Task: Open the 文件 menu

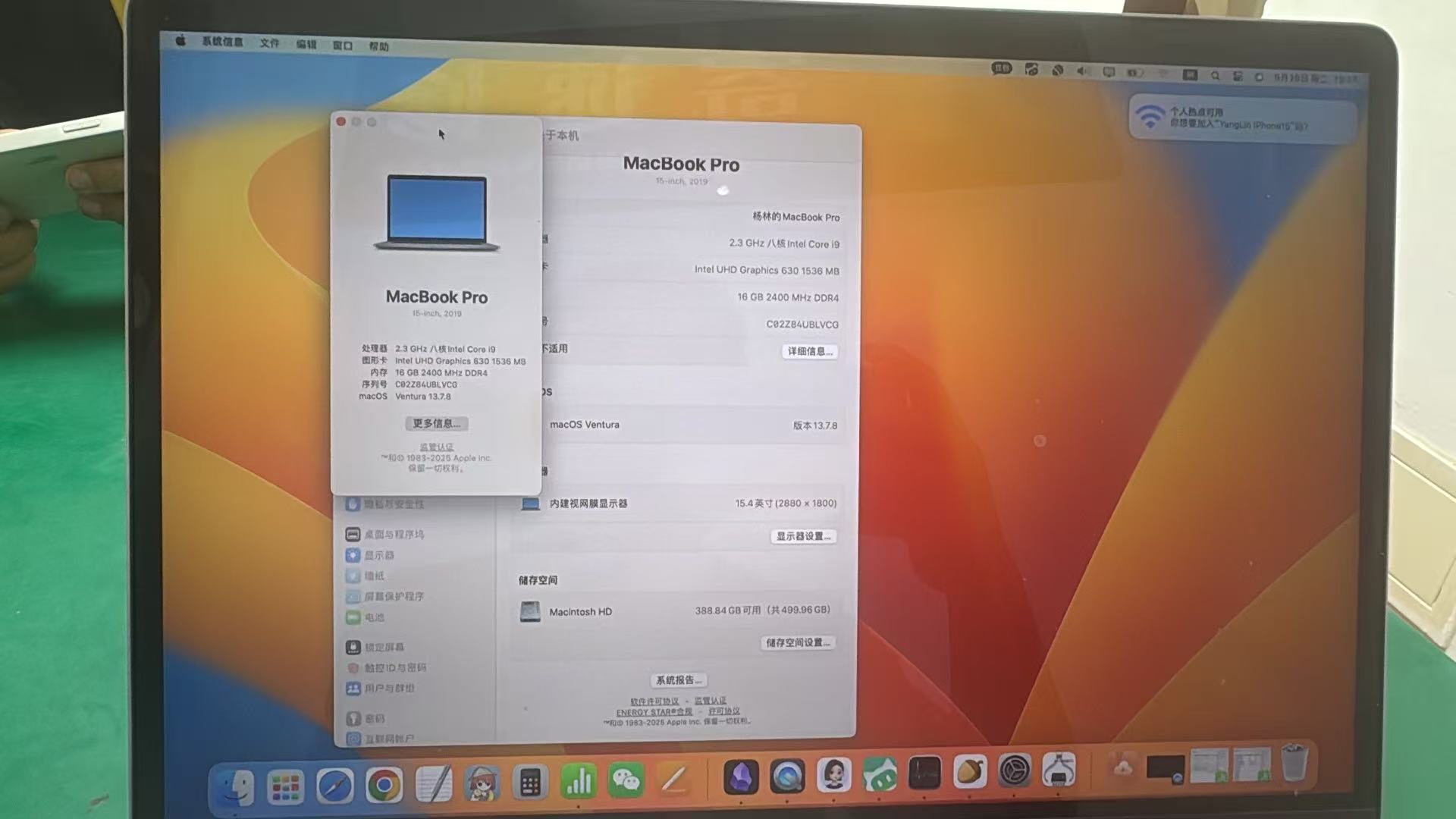Action: point(269,43)
